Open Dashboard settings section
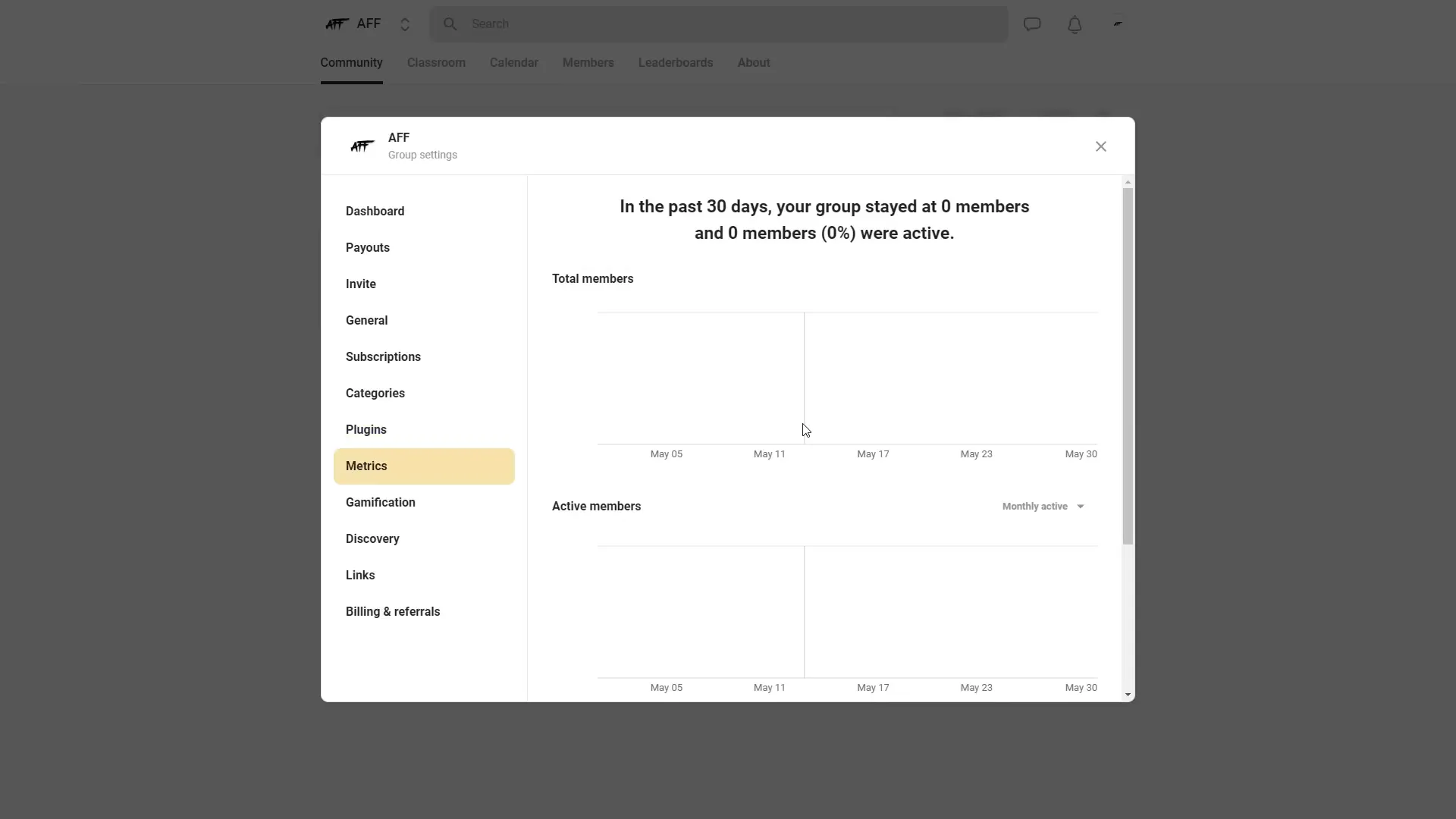1456x819 pixels. tap(424, 212)
